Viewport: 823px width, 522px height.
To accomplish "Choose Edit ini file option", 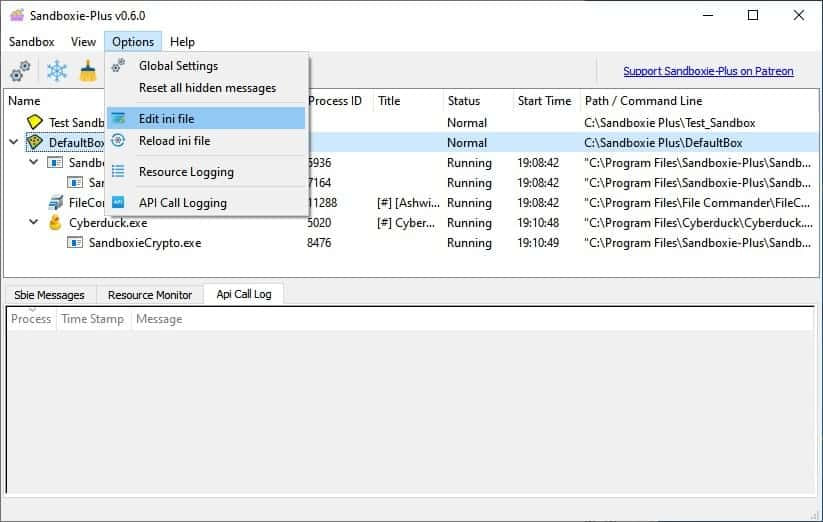I will pyautogui.click(x=206, y=119).
